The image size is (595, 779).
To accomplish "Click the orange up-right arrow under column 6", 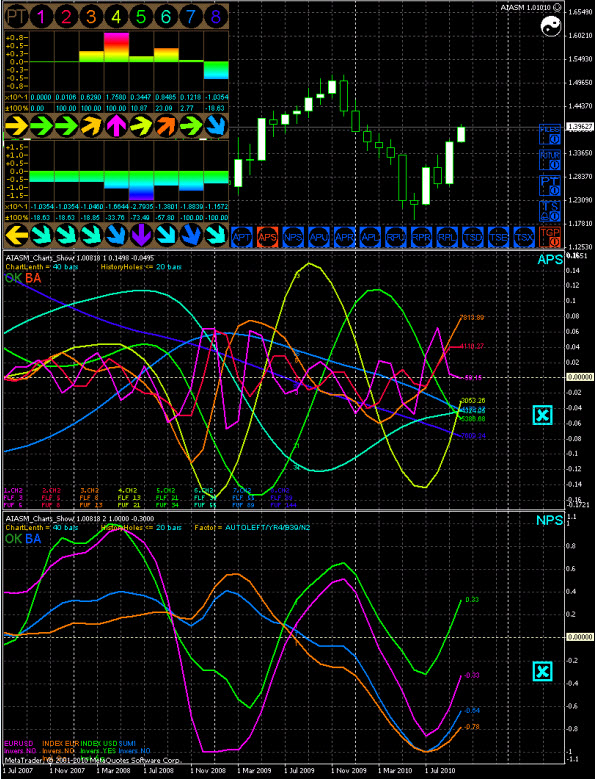I will pos(166,126).
